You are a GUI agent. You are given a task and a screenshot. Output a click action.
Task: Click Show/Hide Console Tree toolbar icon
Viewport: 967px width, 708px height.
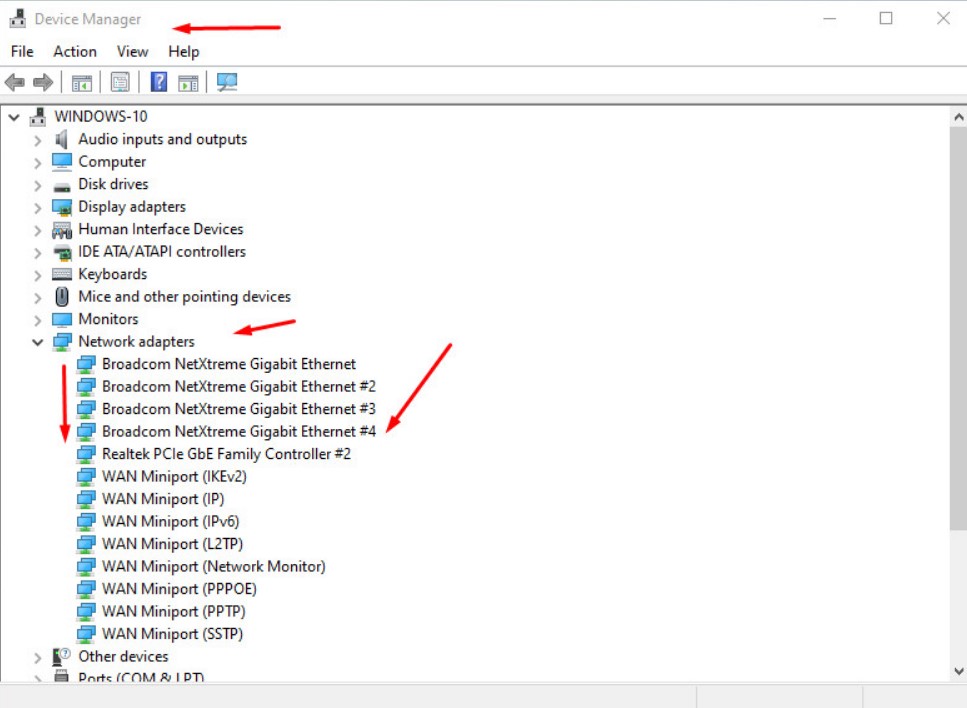coord(81,82)
